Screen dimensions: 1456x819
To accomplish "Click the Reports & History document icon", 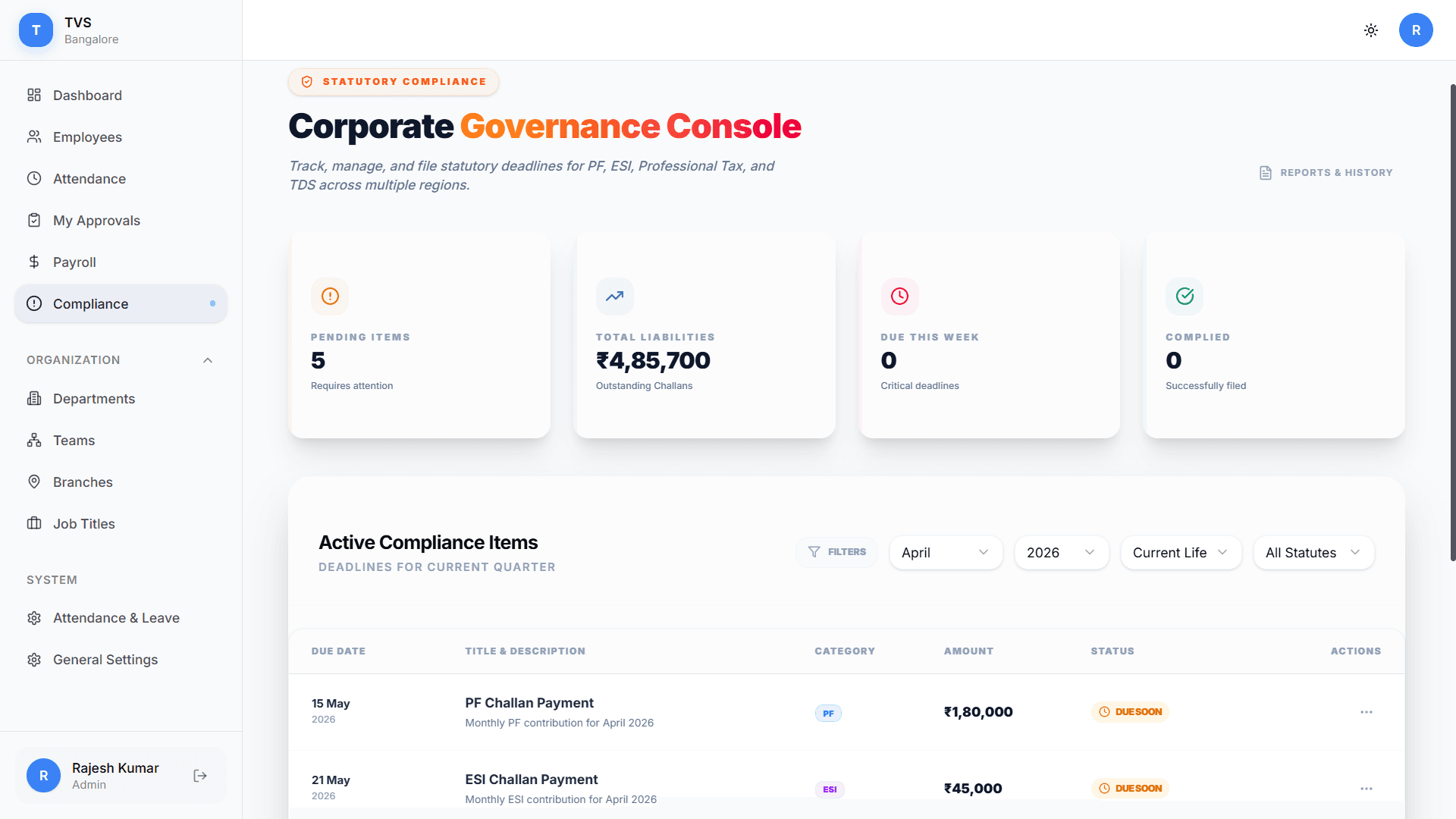I will [1266, 173].
